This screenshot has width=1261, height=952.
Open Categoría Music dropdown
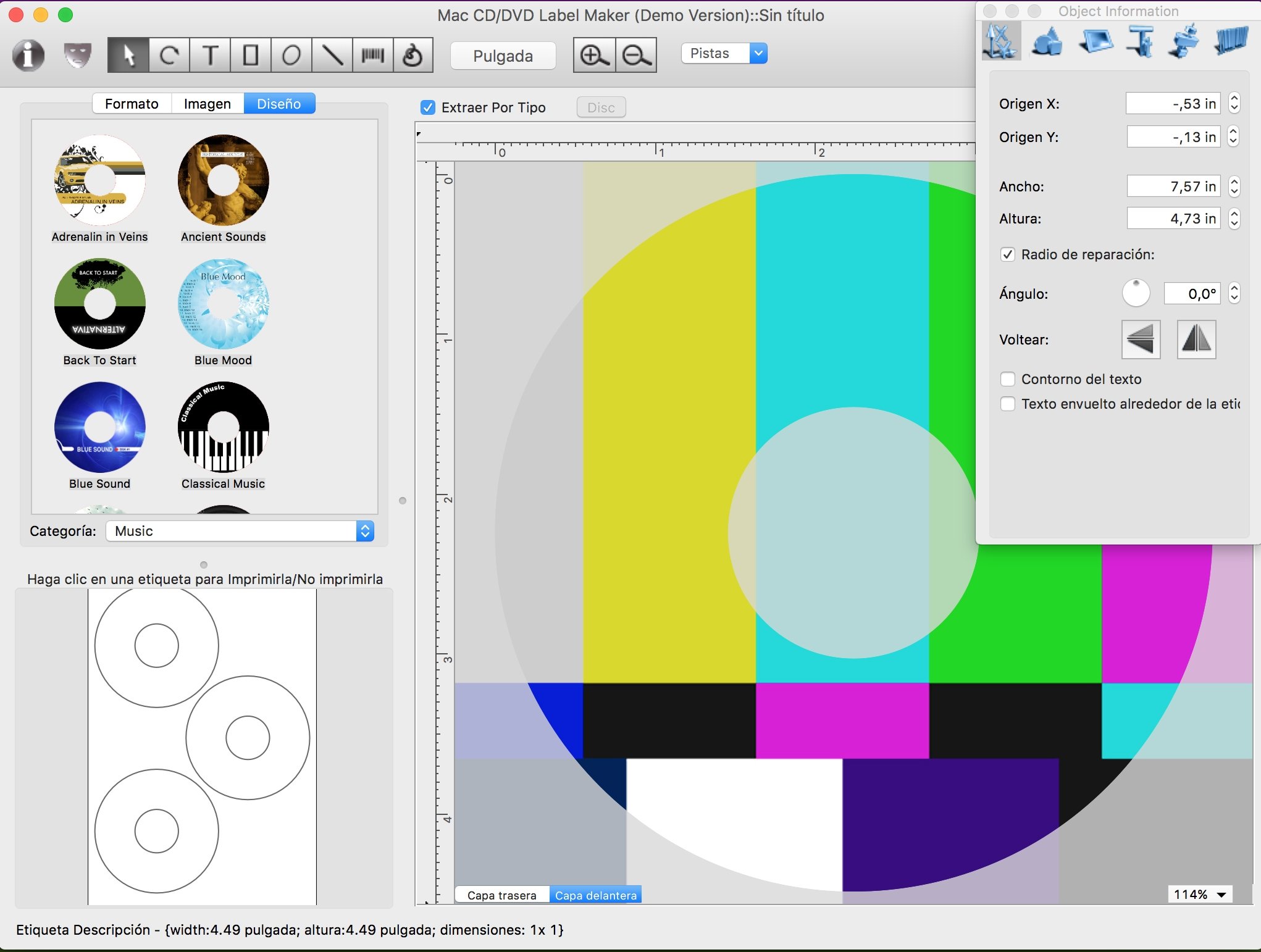244,531
